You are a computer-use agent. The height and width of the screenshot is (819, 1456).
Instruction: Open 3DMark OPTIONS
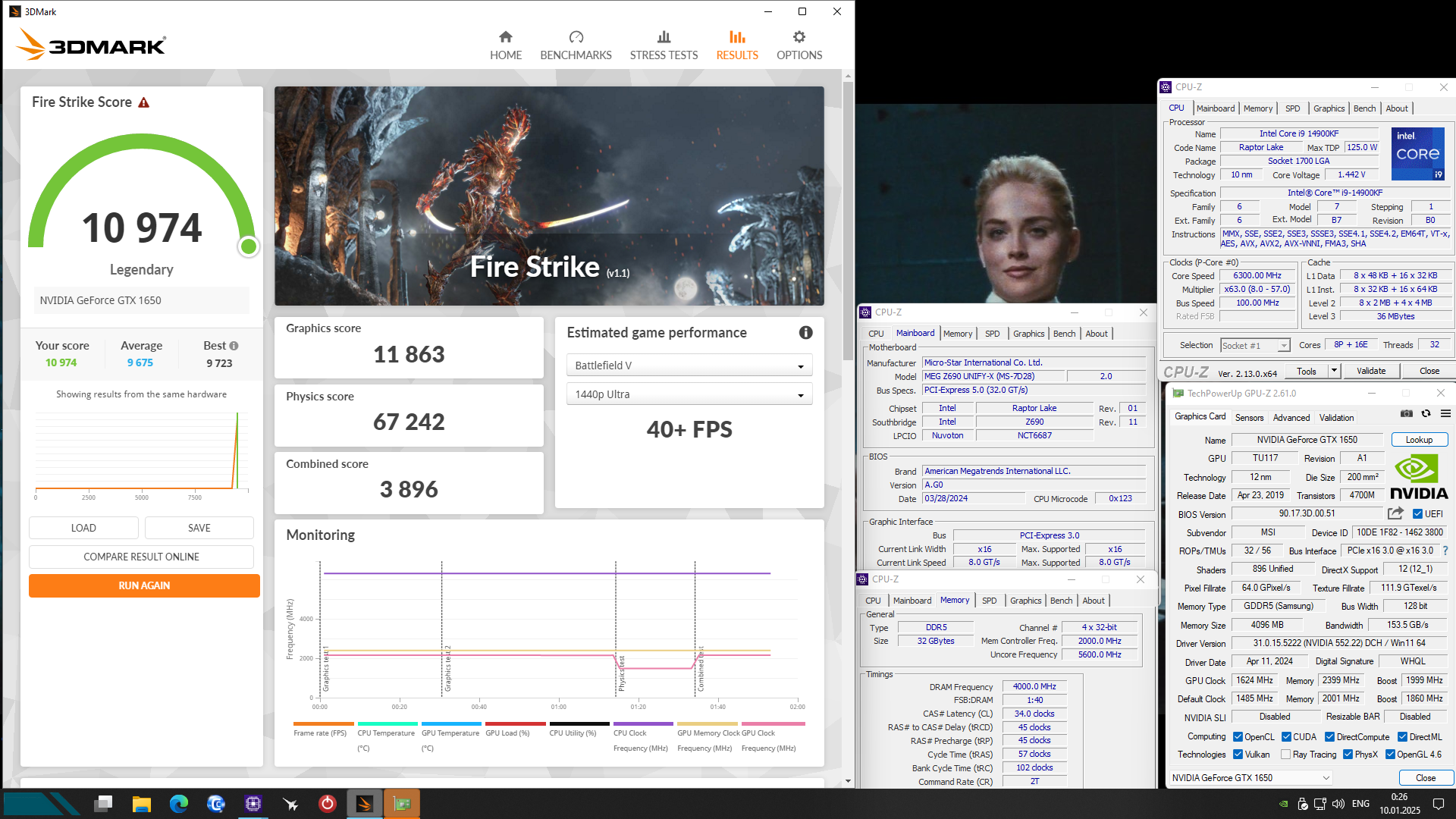click(799, 45)
